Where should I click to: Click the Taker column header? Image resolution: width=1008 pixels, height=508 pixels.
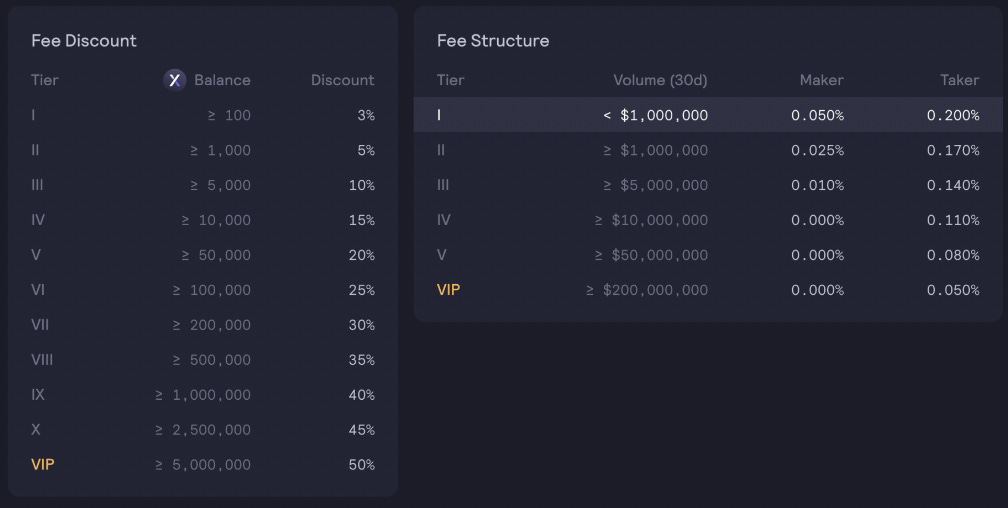point(960,80)
